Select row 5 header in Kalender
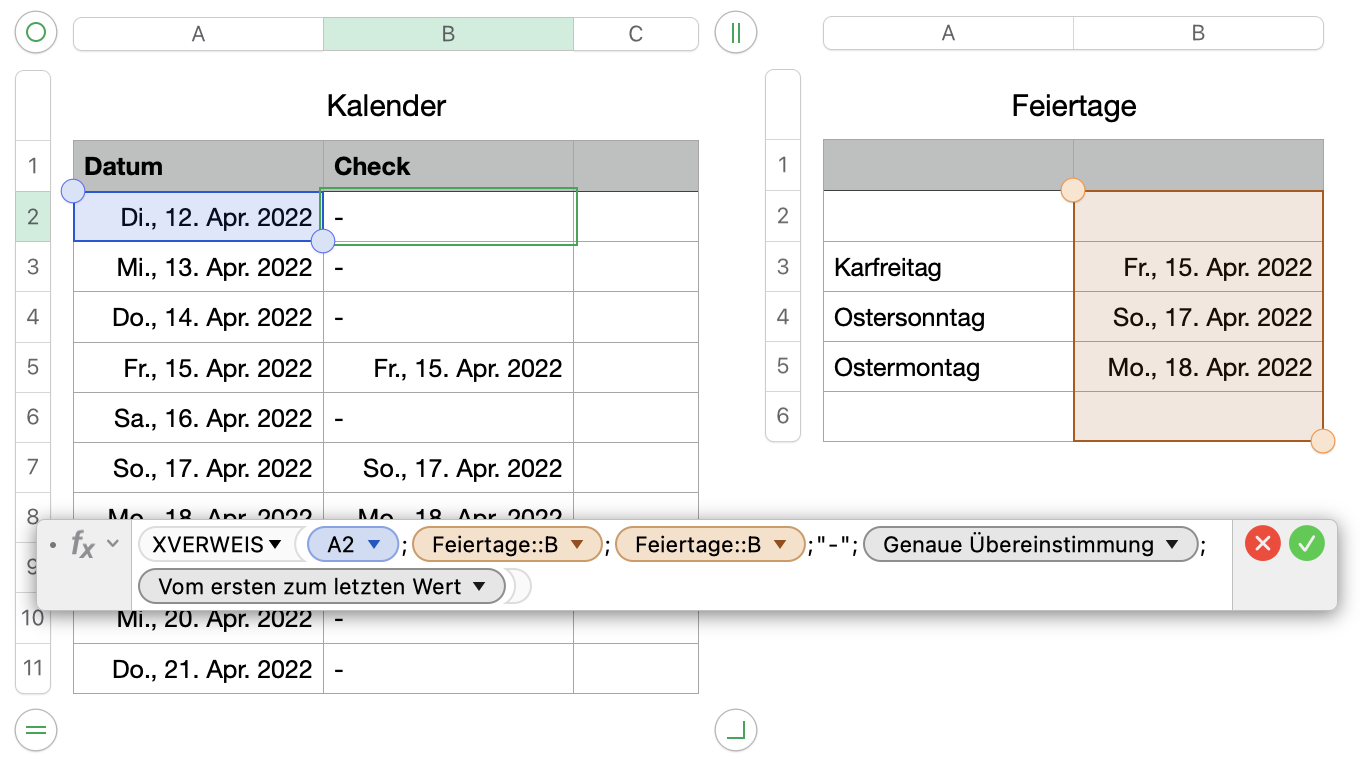Viewport: 1360px width, 770px height. pyautogui.click(x=33, y=367)
